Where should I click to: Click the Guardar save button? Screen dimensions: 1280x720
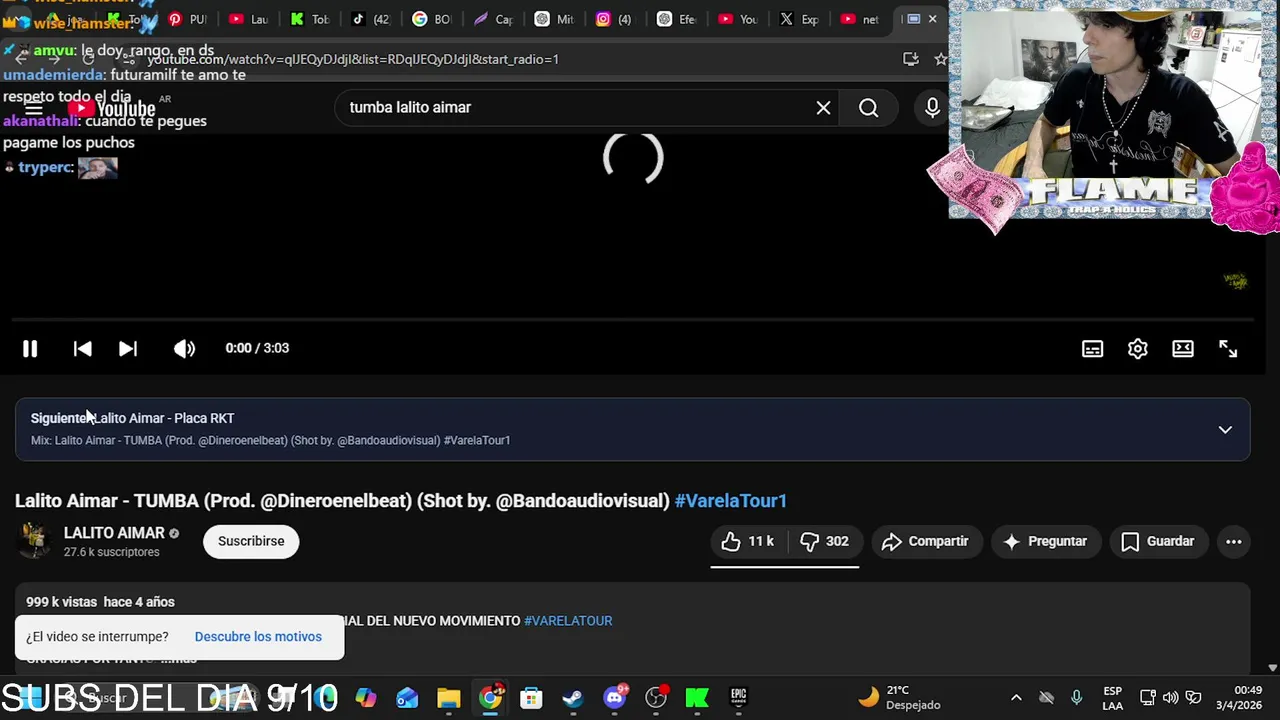1158,541
